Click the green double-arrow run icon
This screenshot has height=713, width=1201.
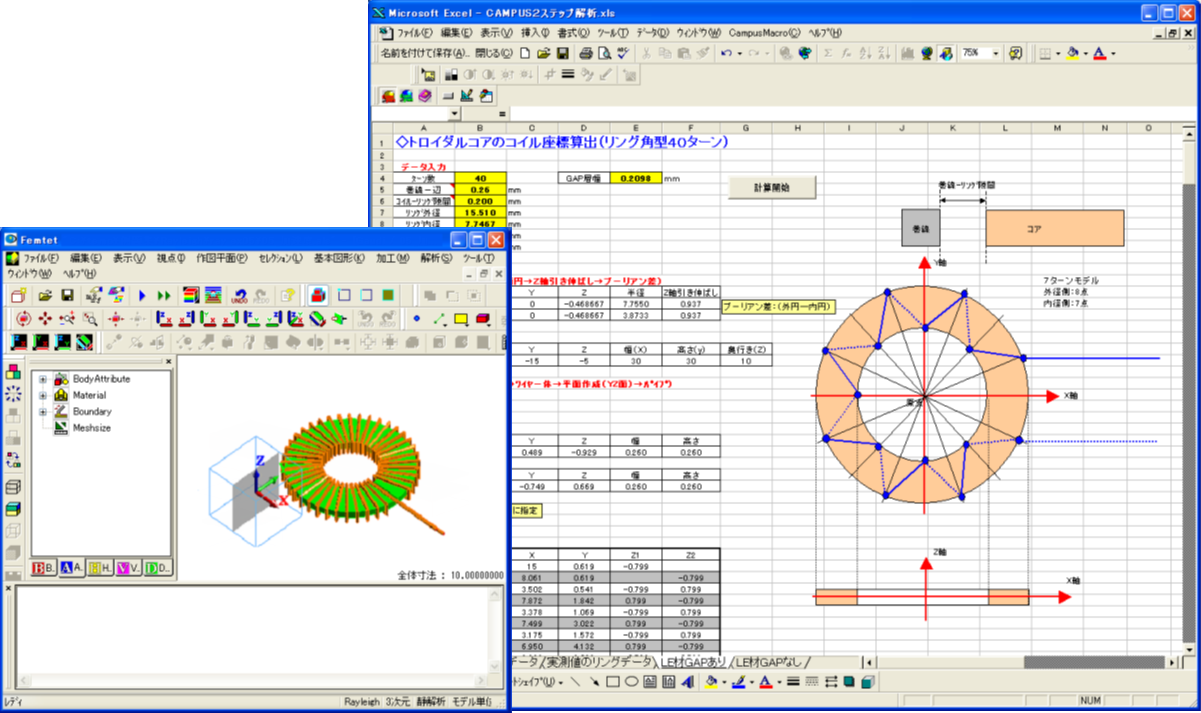pyautogui.click(x=164, y=295)
